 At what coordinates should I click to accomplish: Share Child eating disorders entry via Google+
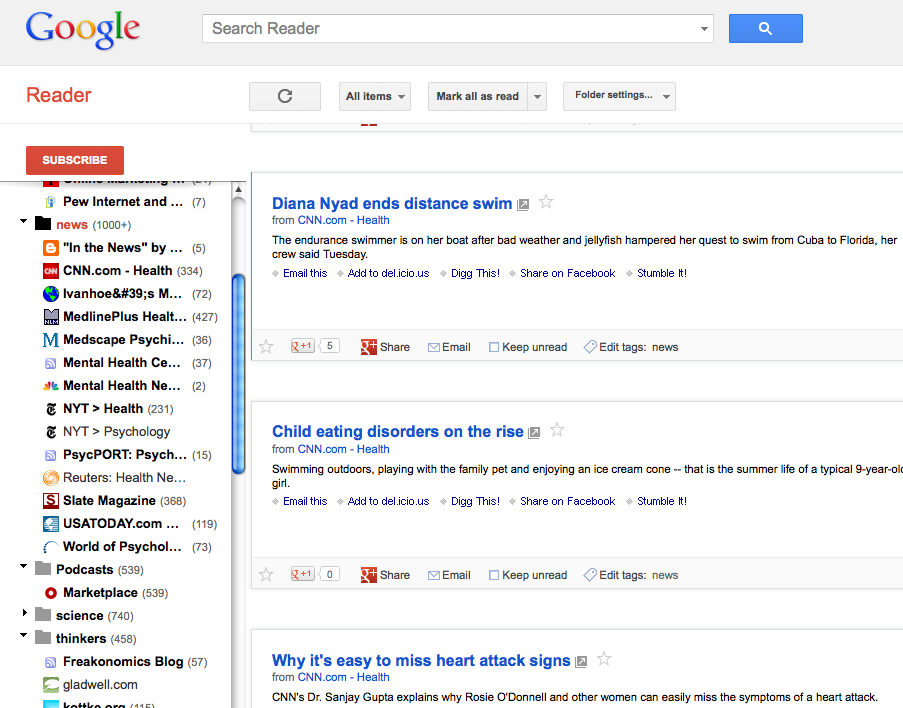coord(369,575)
